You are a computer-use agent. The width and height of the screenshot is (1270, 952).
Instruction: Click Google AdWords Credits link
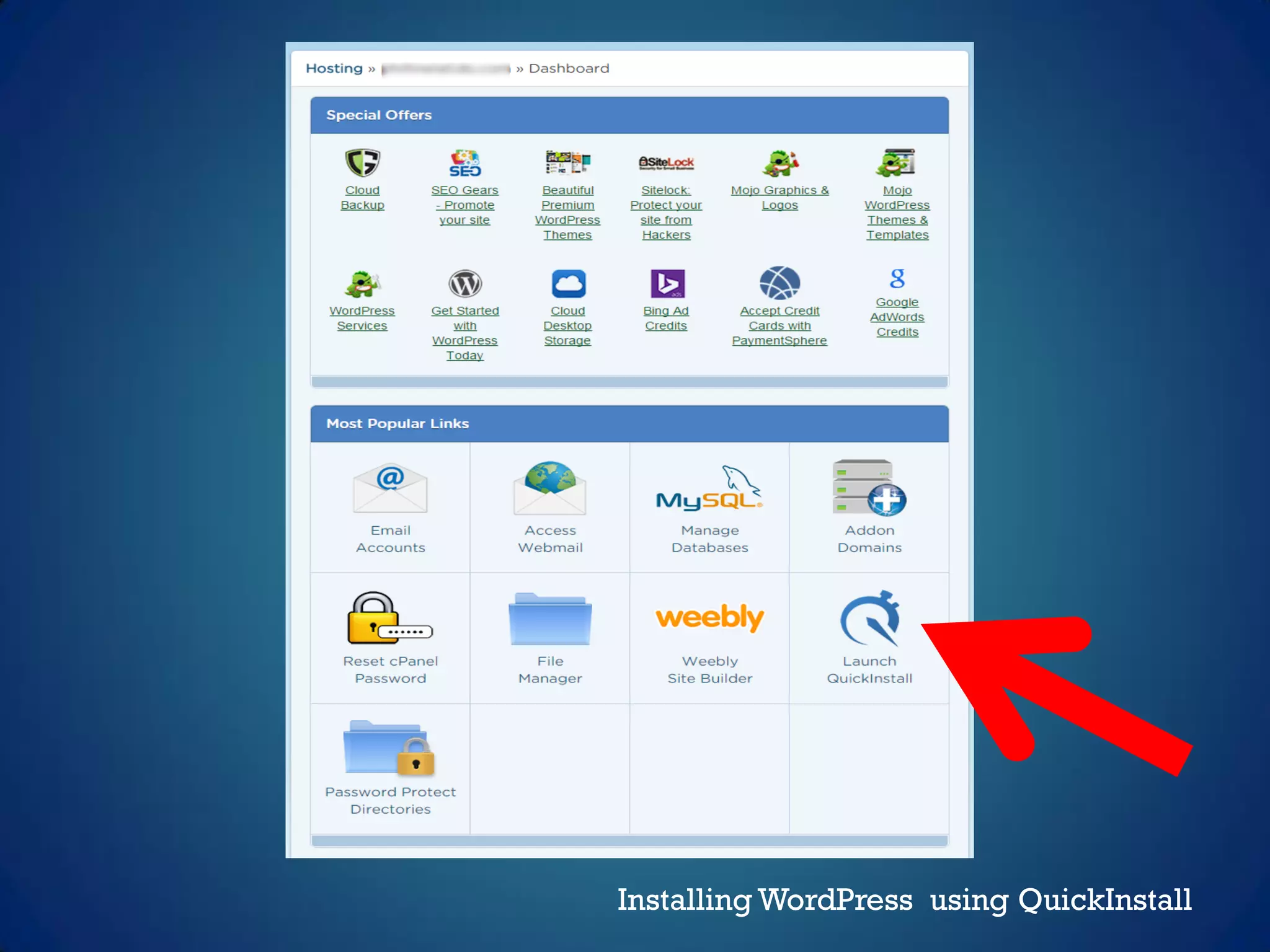tap(897, 317)
